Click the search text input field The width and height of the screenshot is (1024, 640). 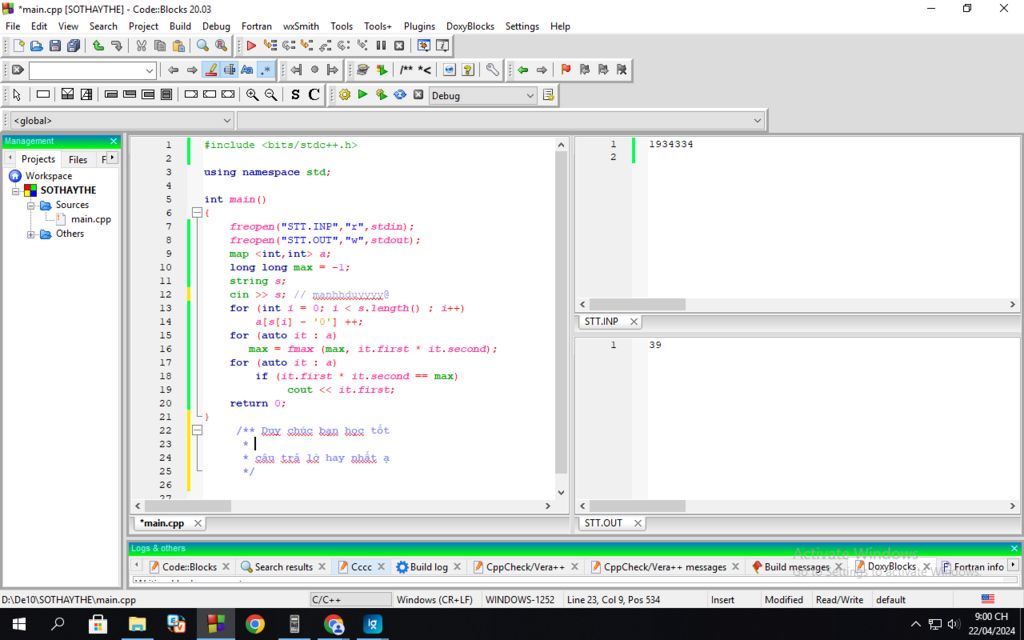pyautogui.click(x=86, y=70)
